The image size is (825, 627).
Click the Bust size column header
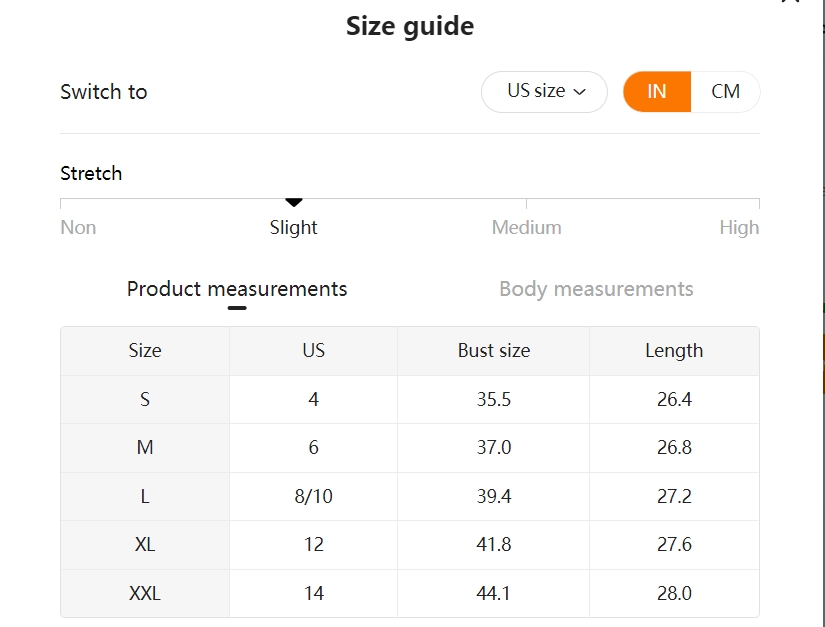click(x=494, y=351)
